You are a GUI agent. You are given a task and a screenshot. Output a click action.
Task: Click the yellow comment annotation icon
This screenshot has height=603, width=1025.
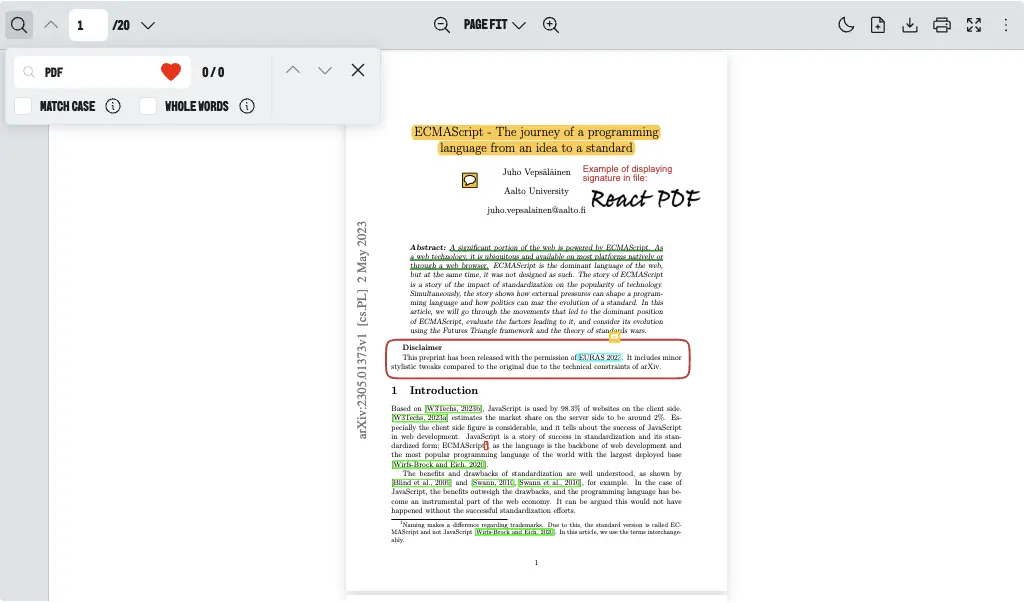pos(470,180)
